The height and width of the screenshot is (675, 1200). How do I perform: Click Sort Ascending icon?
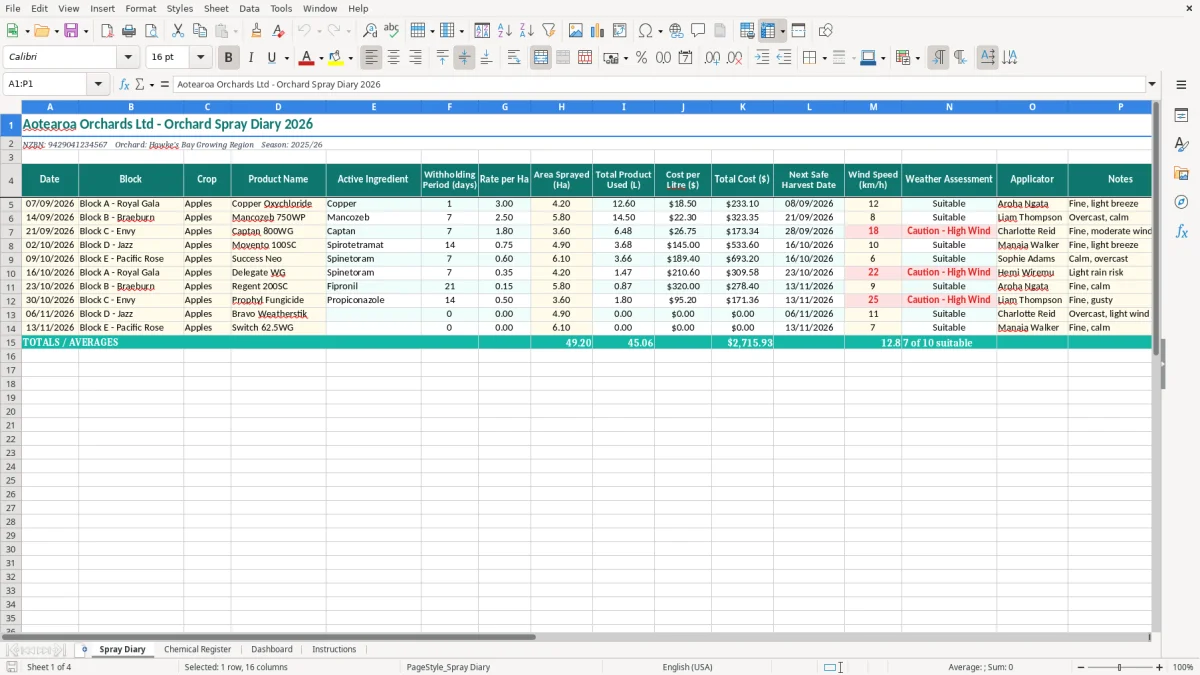[x=505, y=31]
